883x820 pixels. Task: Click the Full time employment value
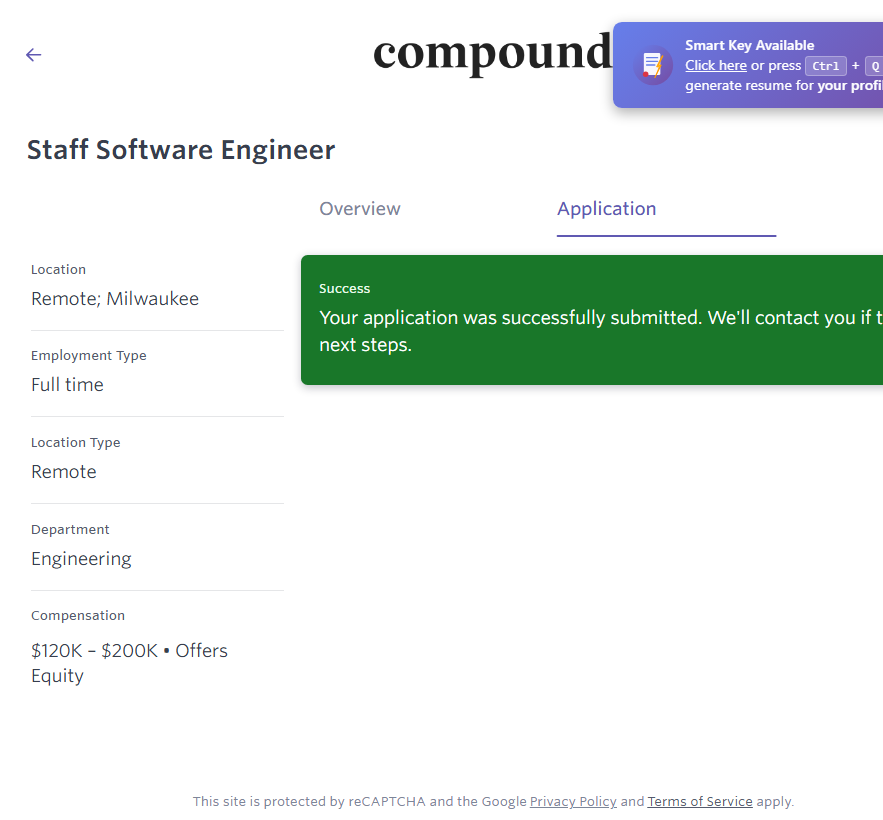pyautogui.click(x=67, y=385)
